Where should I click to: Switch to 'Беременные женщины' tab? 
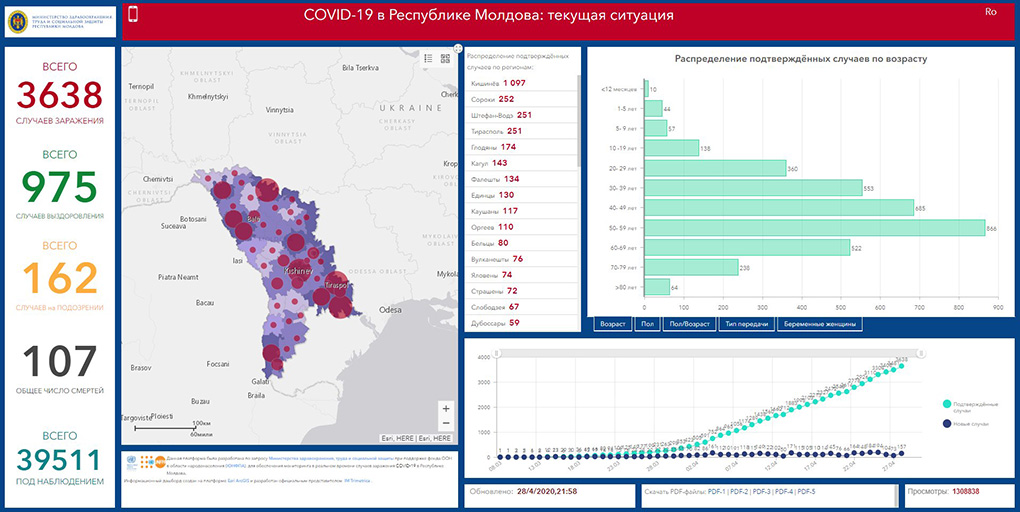[x=818, y=324]
